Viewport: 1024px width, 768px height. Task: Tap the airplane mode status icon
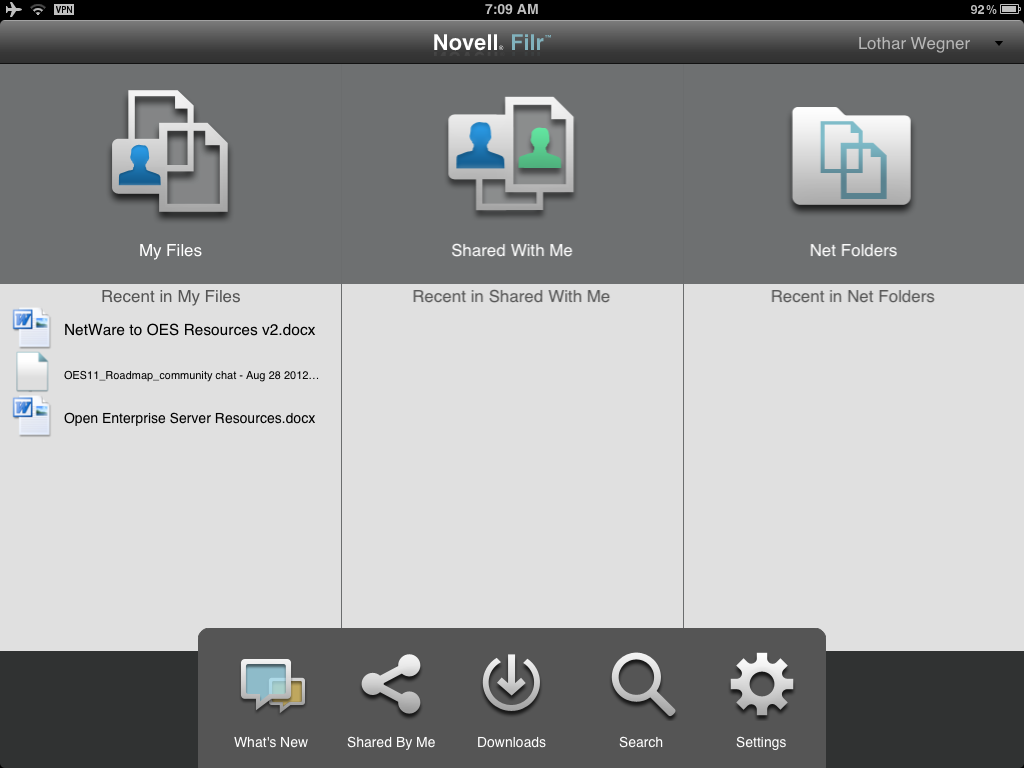pos(13,9)
